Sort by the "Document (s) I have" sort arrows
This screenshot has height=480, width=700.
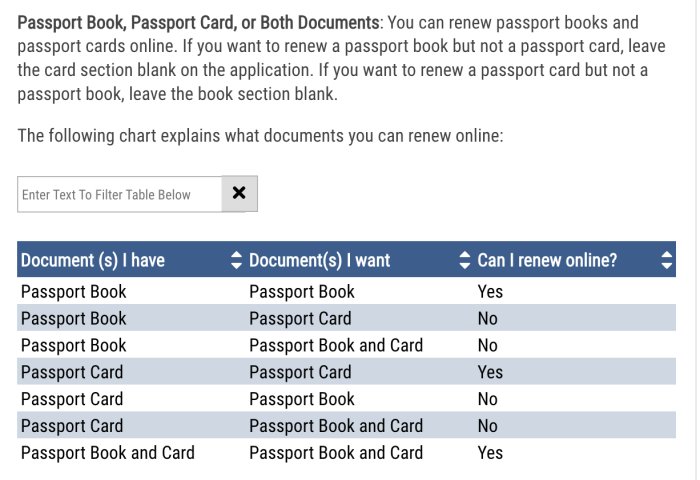236,261
